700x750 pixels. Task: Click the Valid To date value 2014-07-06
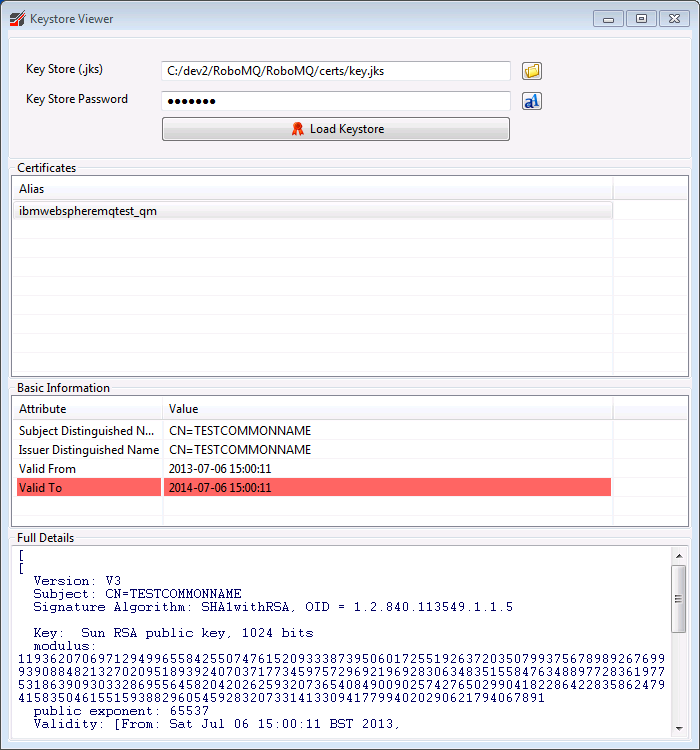pos(220,488)
